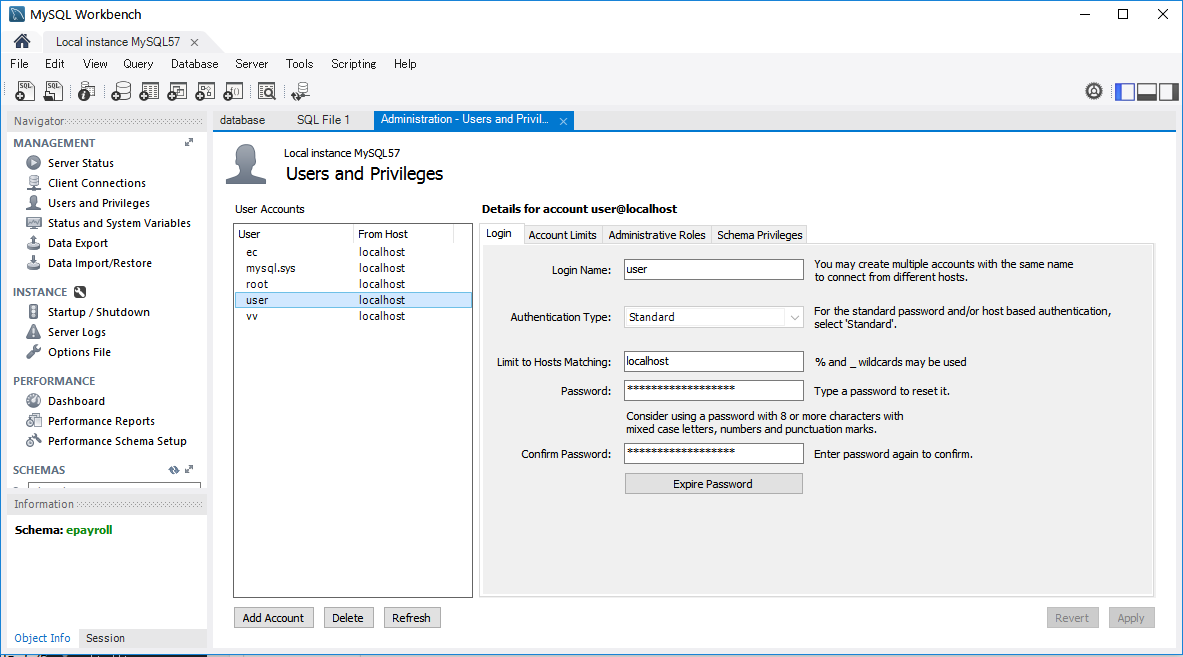Click the Instance wrench icon
Image resolution: width=1183 pixels, height=657 pixels.
click(x=80, y=292)
